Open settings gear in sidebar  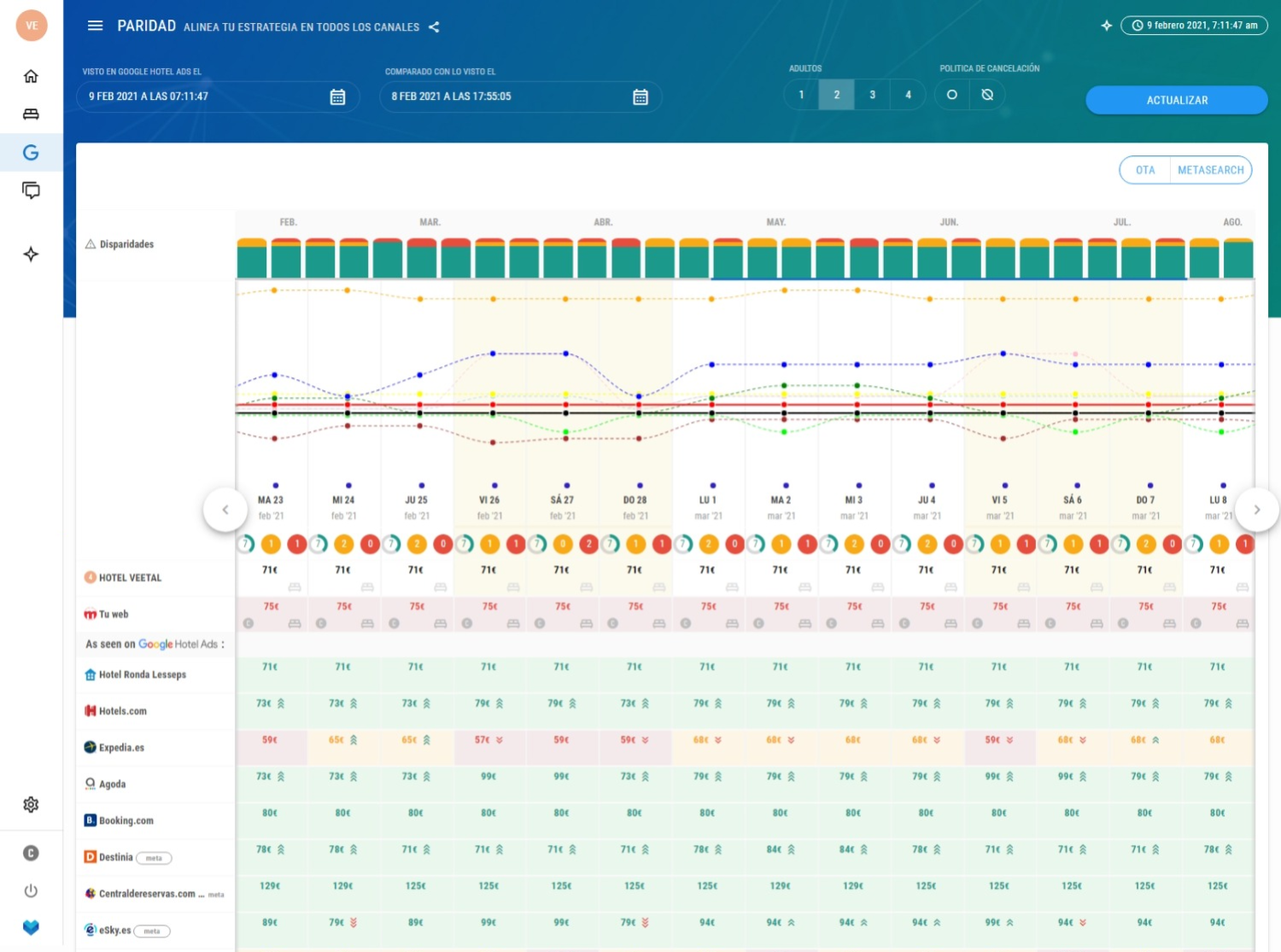(x=31, y=804)
